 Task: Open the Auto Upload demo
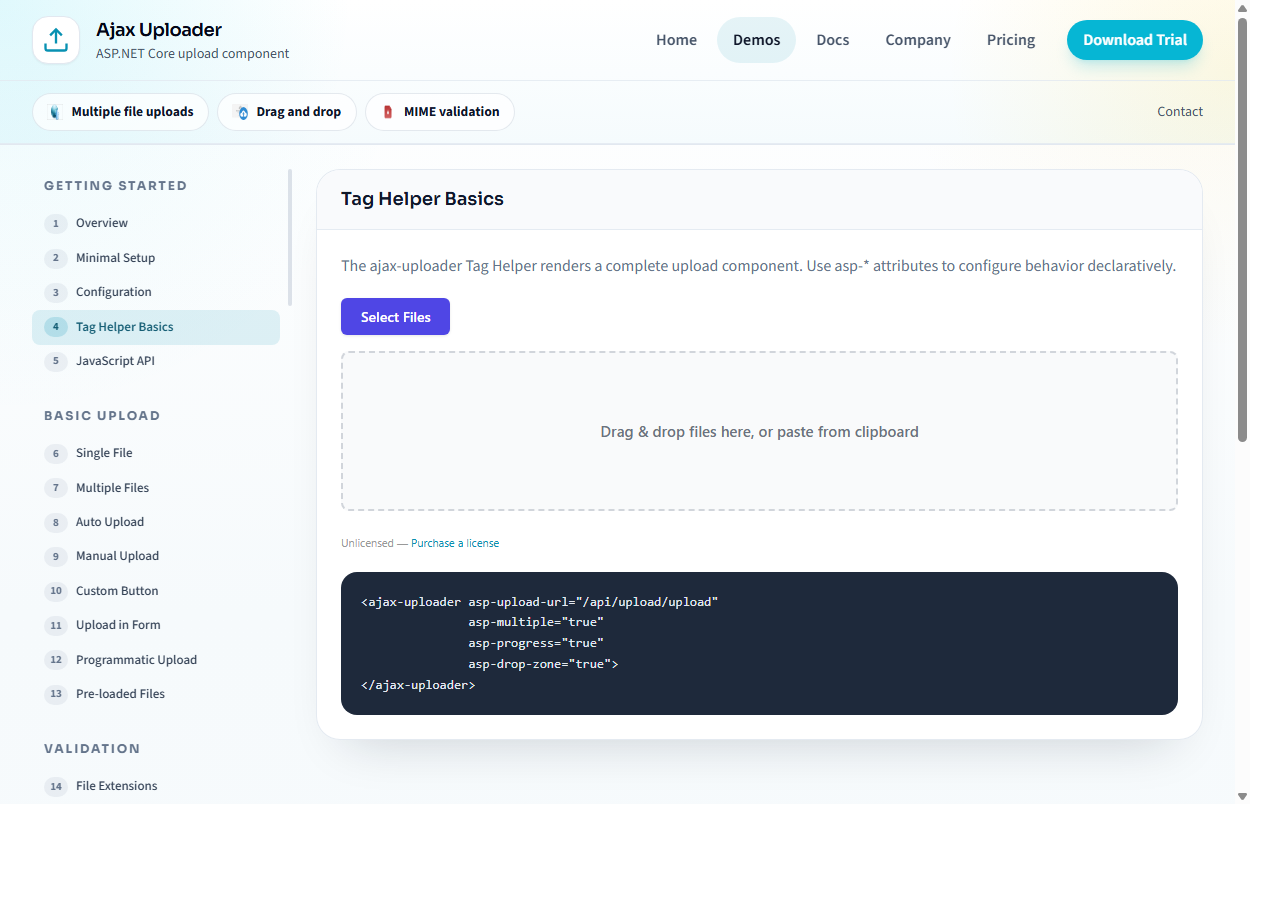coord(156,522)
